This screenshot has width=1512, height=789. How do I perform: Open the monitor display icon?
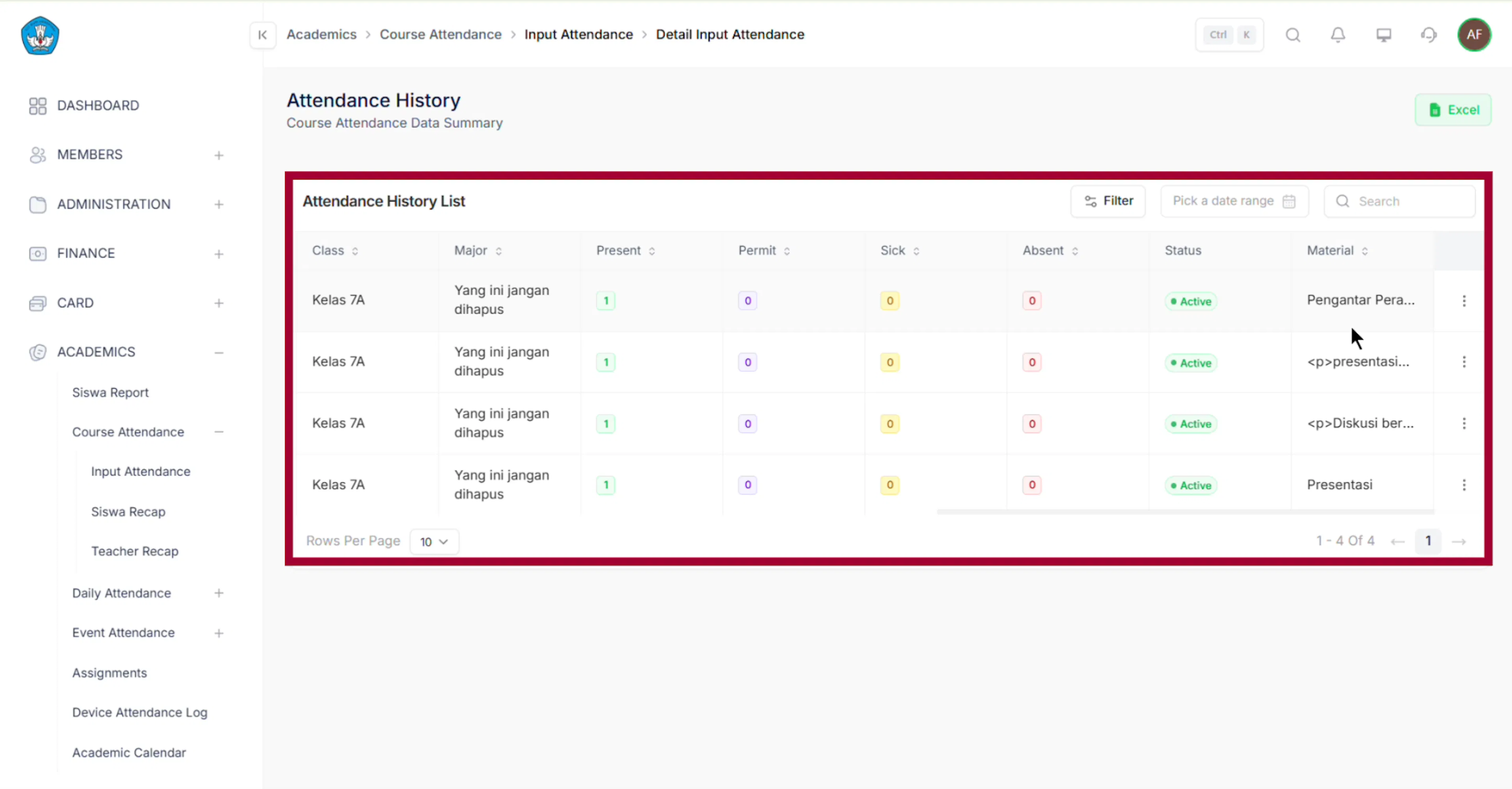pos(1384,35)
